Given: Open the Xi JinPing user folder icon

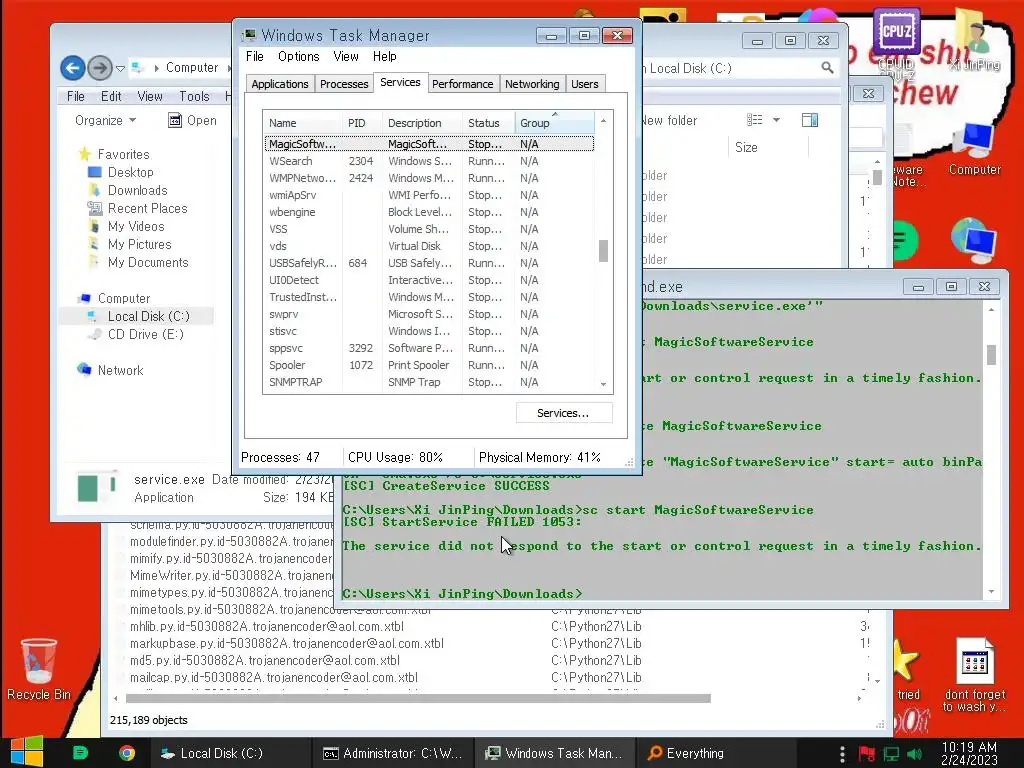Looking at the screenshot, I should pos(974,40).
